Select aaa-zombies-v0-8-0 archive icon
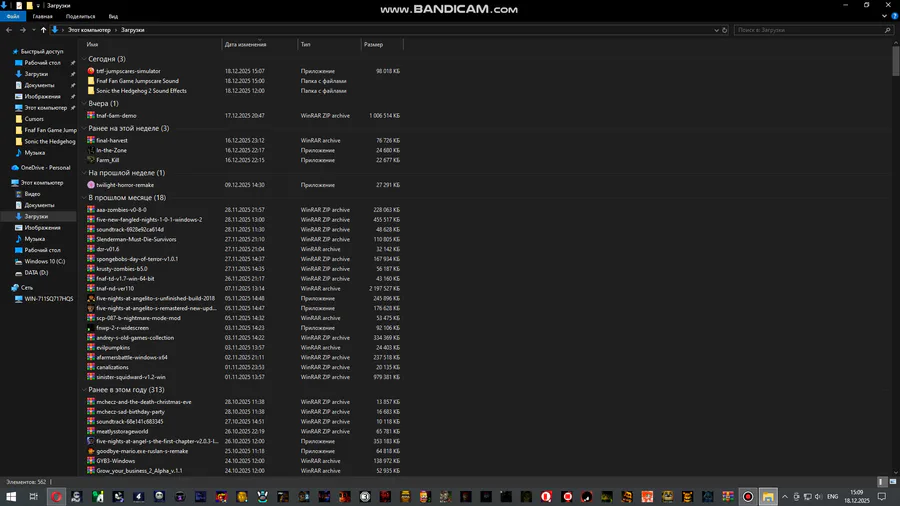Screen dimensions: 900x506 point(91,209)
